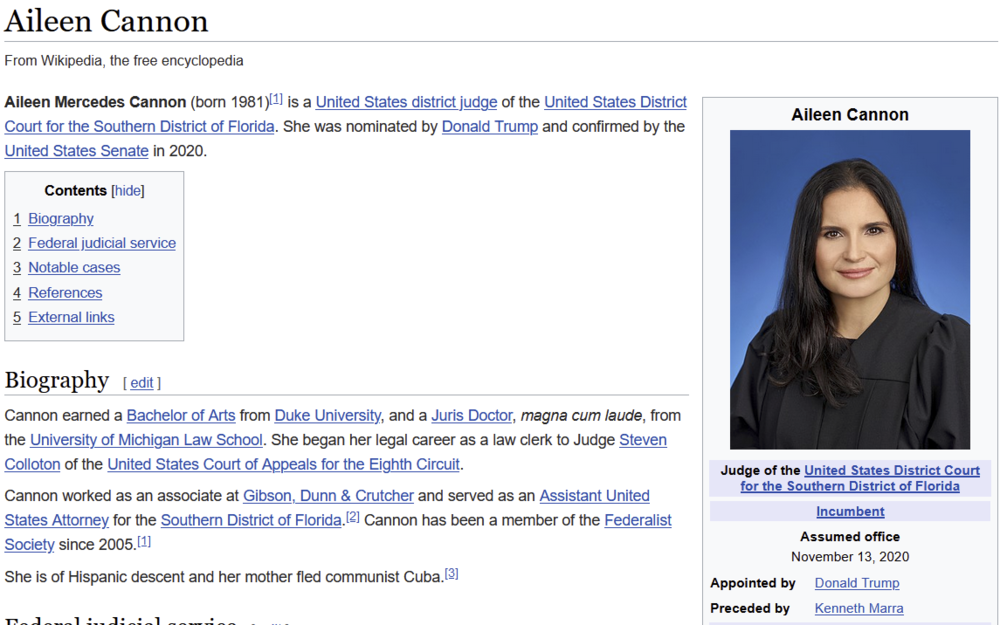
Task: Edit the Biography section
Action: 142,383
